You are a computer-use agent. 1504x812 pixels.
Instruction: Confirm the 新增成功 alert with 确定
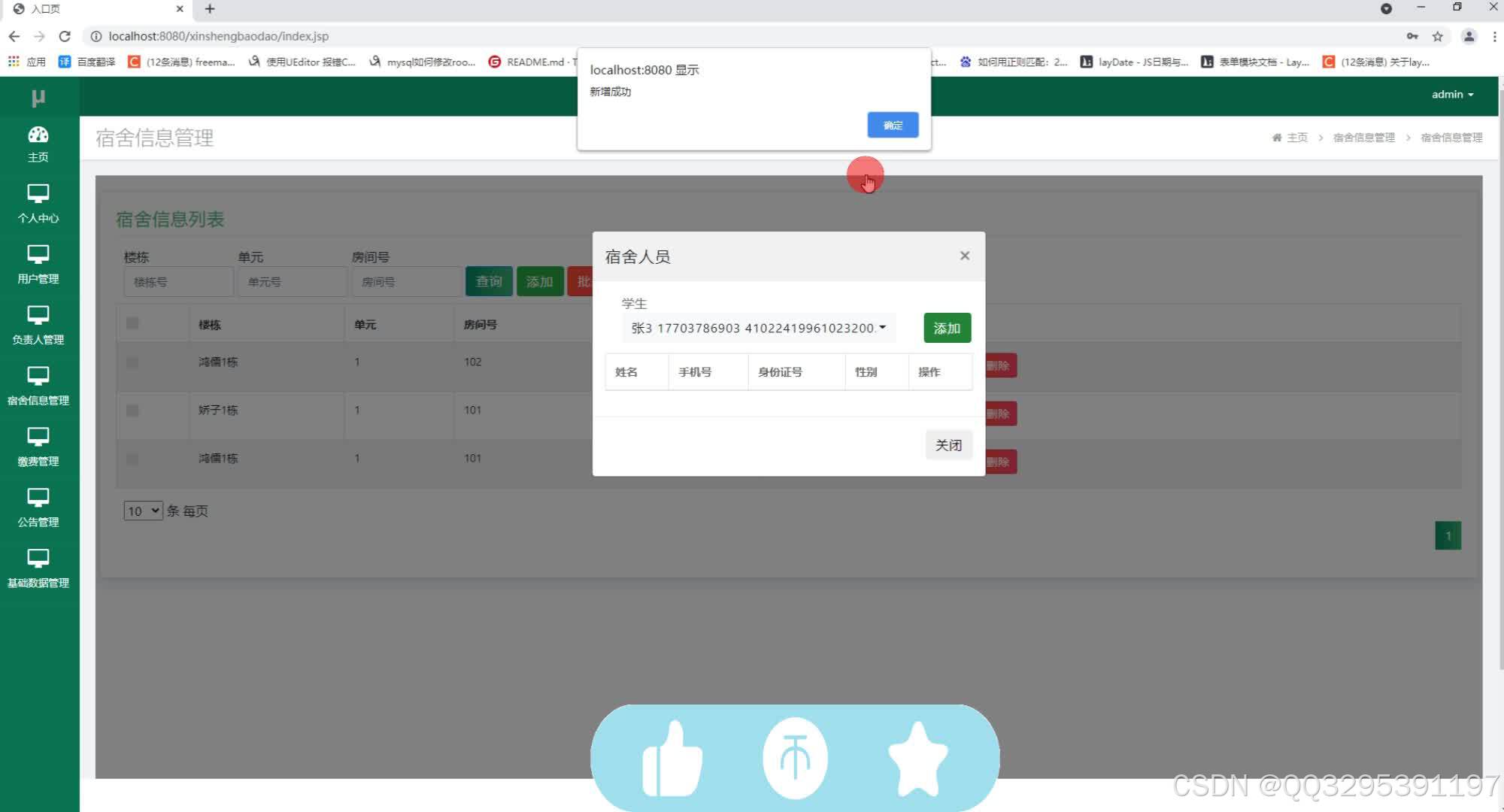[893, 125]
